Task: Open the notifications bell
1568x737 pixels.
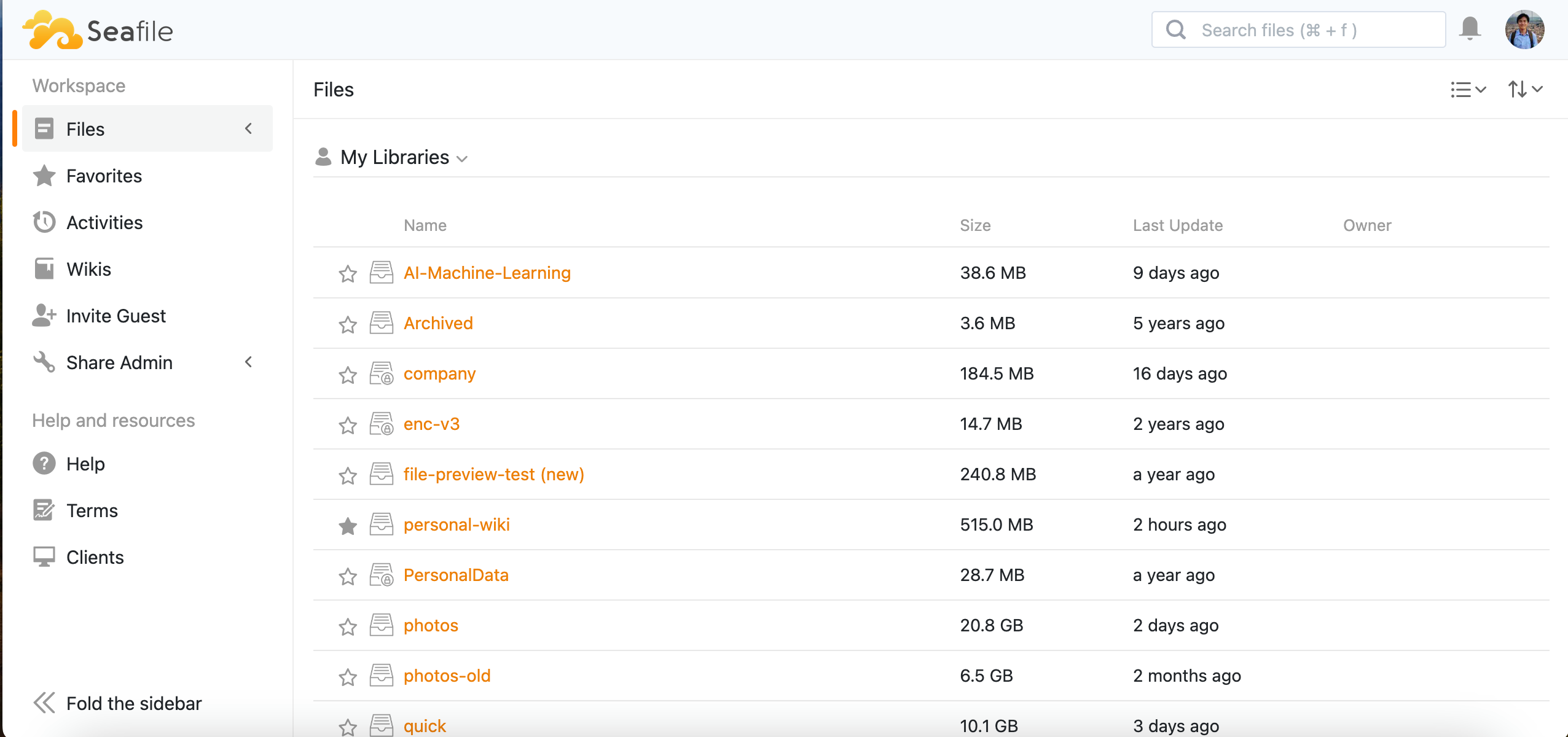Action: tap(1471, 29)
